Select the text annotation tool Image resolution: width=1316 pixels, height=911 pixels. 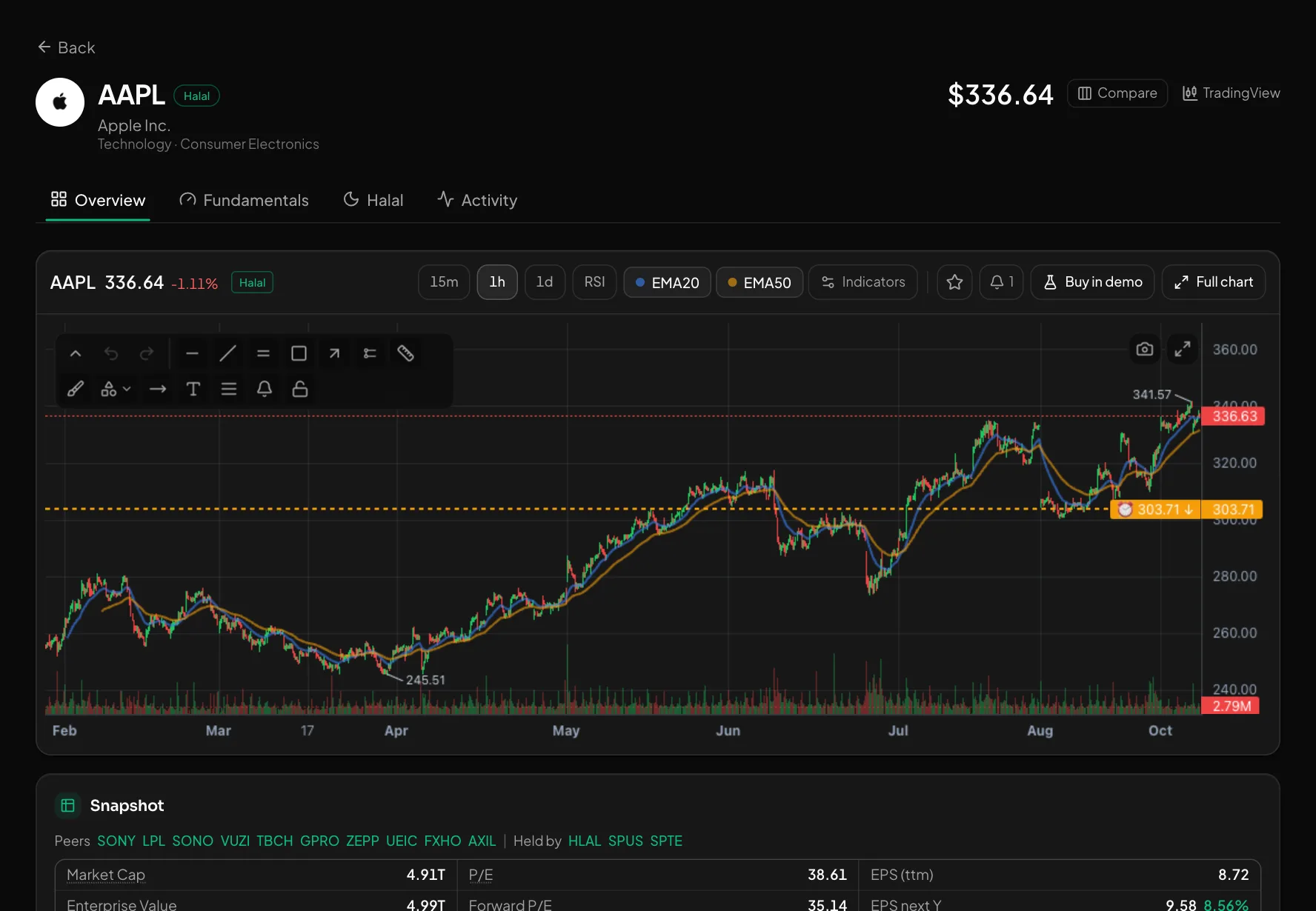pyautogui.click(x=193, y=389)
